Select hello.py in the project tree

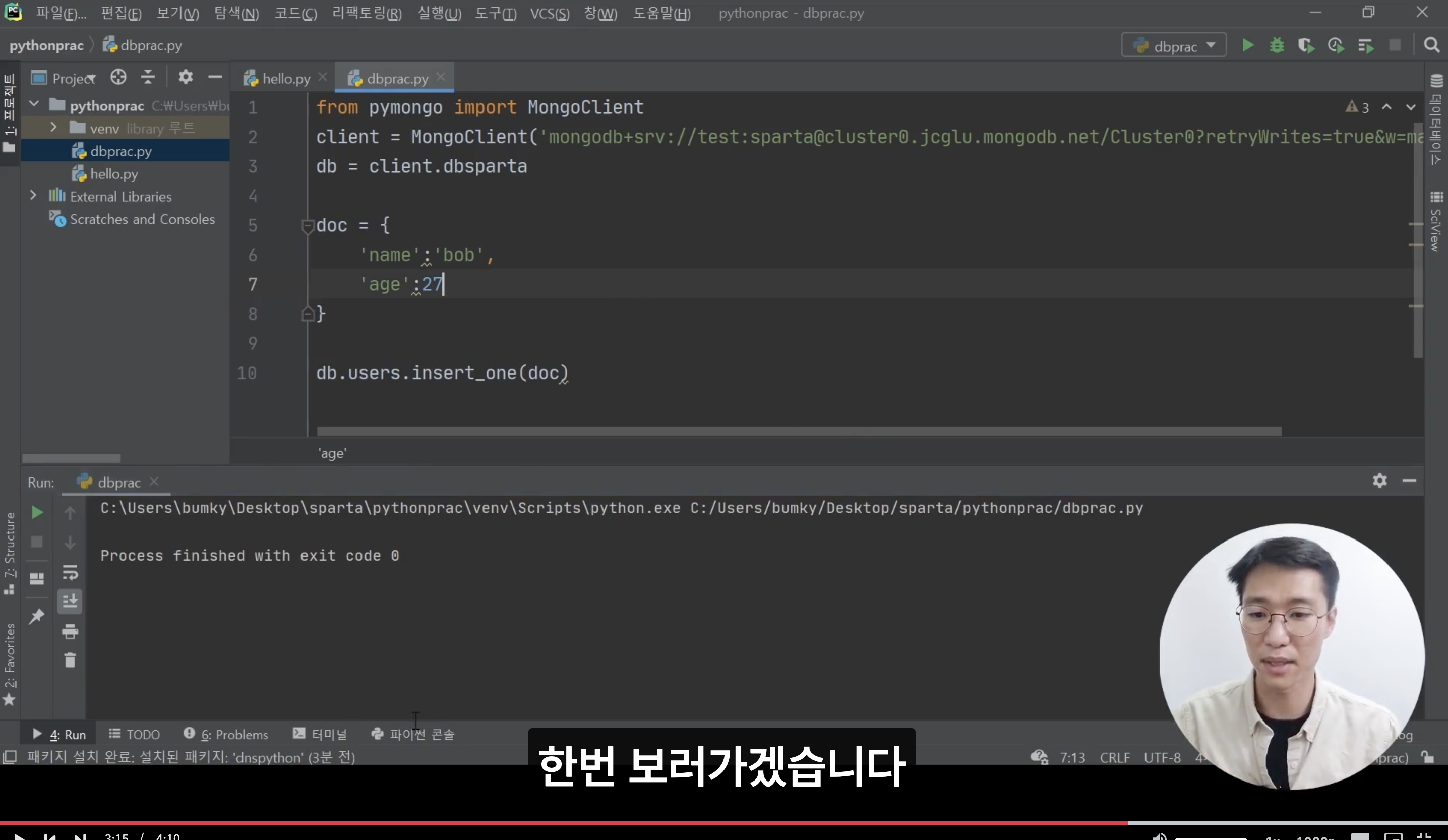coord(114,173)
